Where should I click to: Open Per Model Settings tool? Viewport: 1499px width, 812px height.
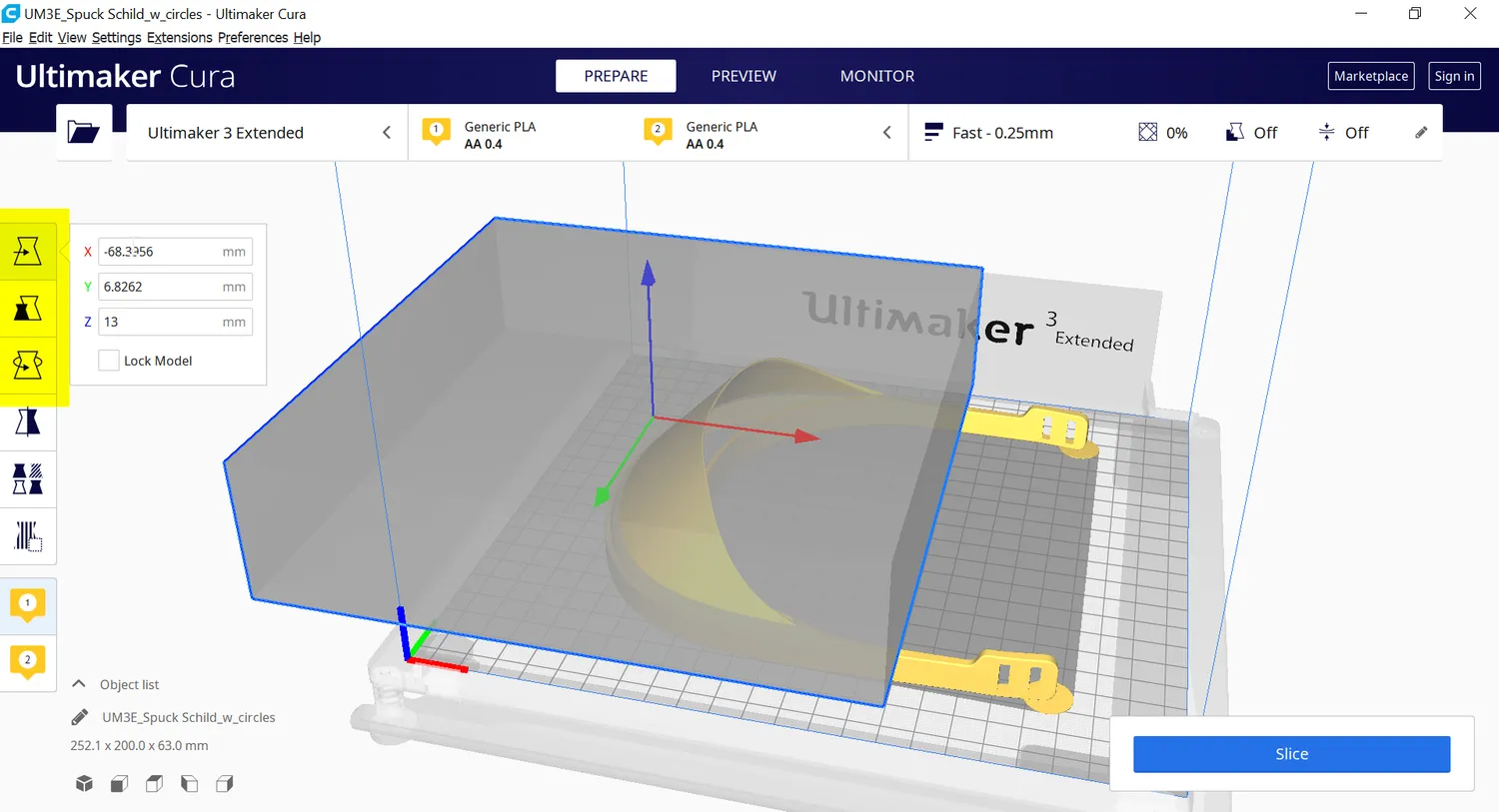click(28, 479)
